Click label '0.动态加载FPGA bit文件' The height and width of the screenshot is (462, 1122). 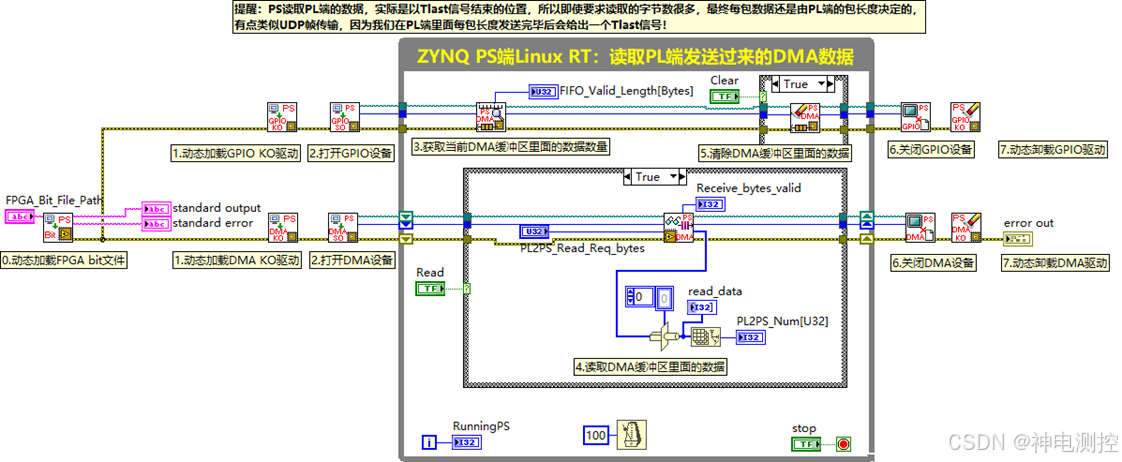(x=64, y=261)
